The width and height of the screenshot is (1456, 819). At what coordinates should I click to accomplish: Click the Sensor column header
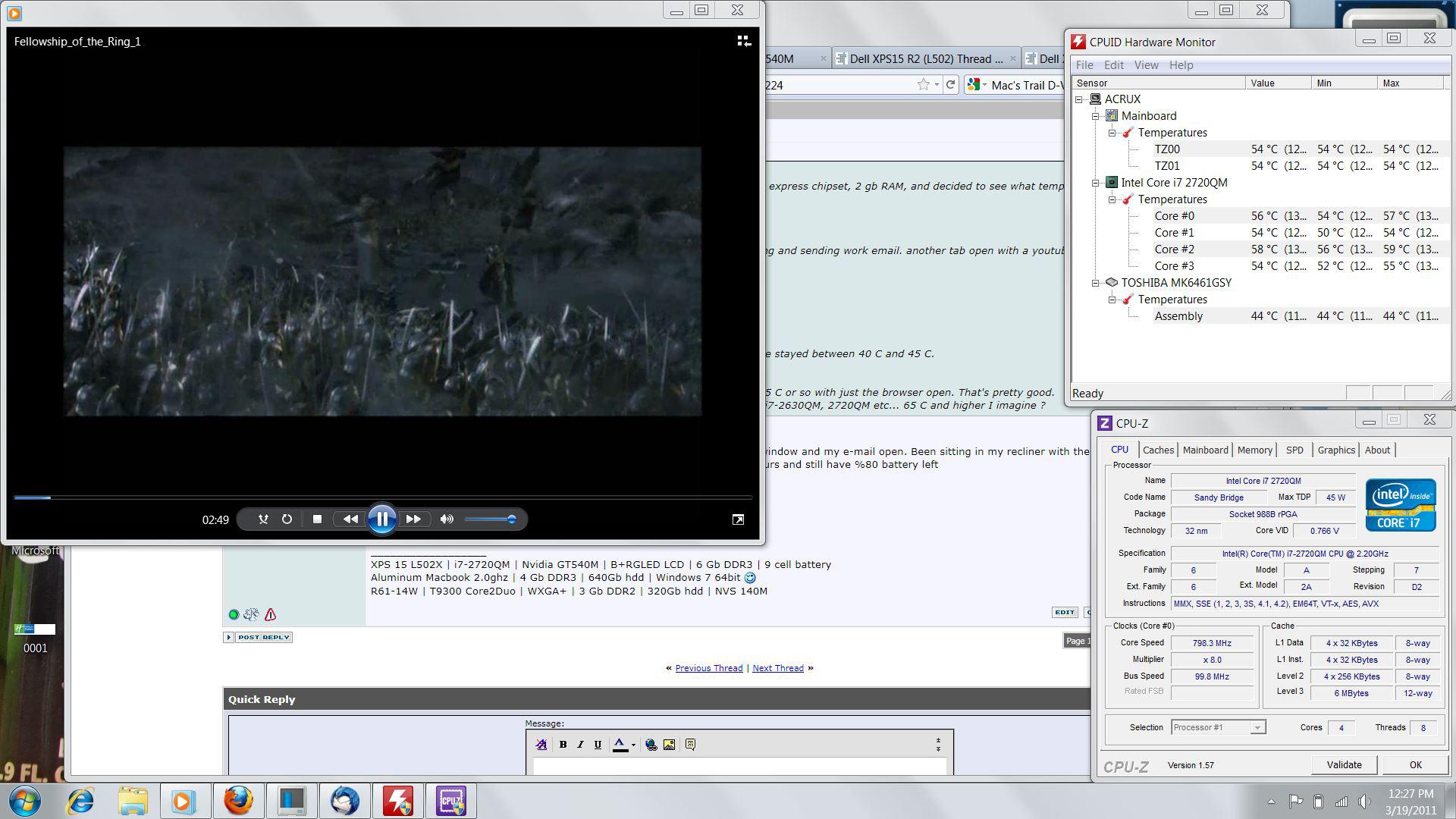1159,83
